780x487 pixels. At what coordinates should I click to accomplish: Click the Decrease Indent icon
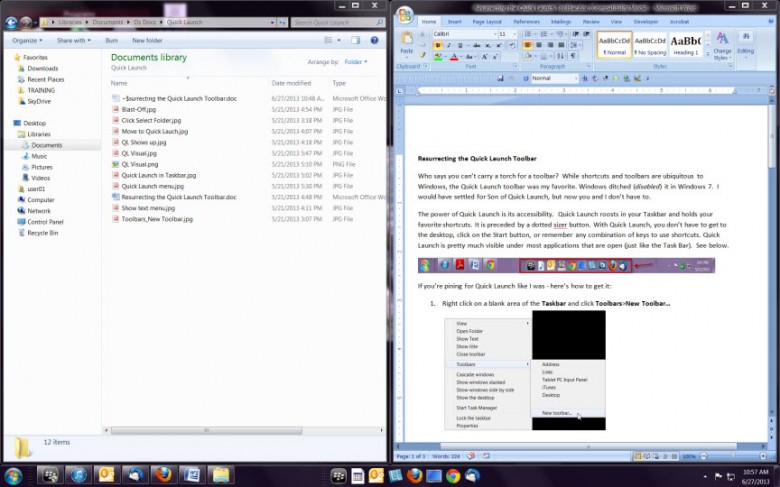(576, 34)
